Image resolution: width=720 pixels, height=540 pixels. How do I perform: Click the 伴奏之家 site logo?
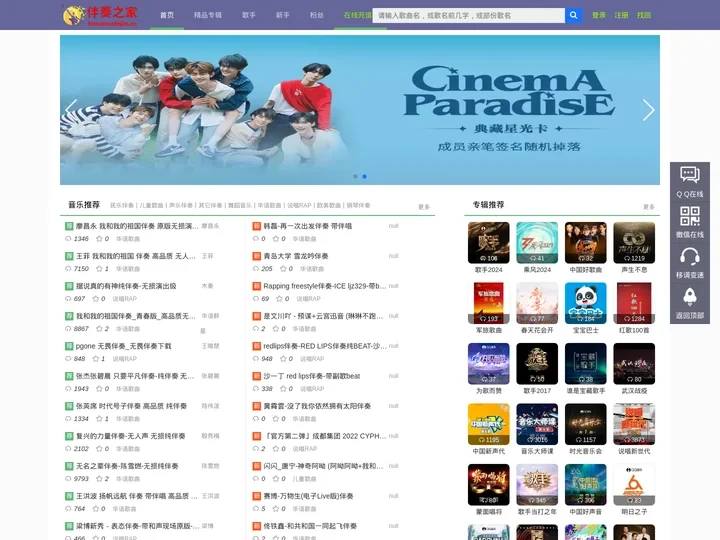pos(100,15)
